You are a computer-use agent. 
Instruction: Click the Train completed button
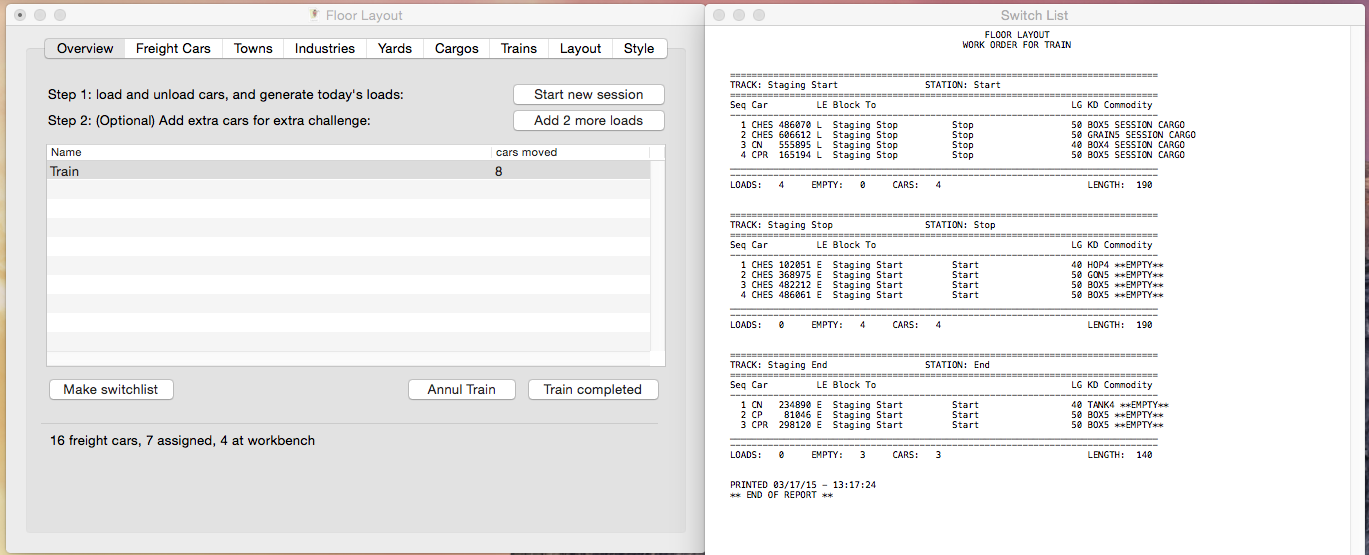(x=593, y=389)
